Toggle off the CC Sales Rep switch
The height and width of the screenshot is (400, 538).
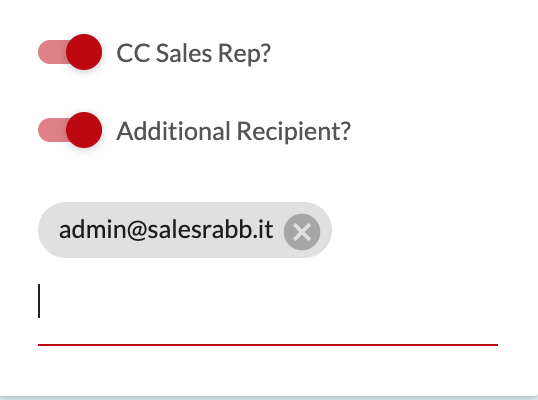[x=70, y=52]
